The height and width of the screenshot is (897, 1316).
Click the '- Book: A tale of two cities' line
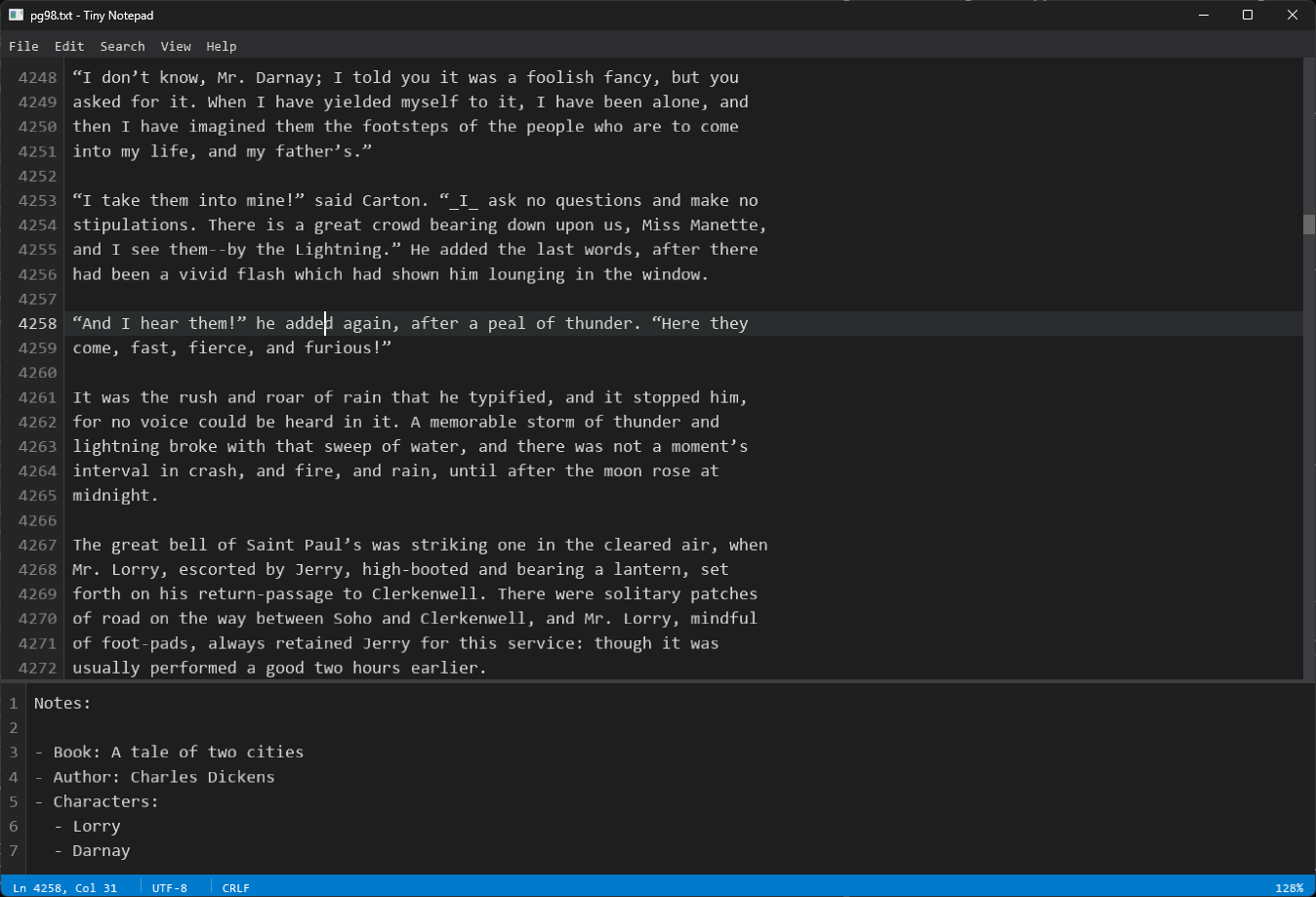pyautogui.click(x=169, y=752)
